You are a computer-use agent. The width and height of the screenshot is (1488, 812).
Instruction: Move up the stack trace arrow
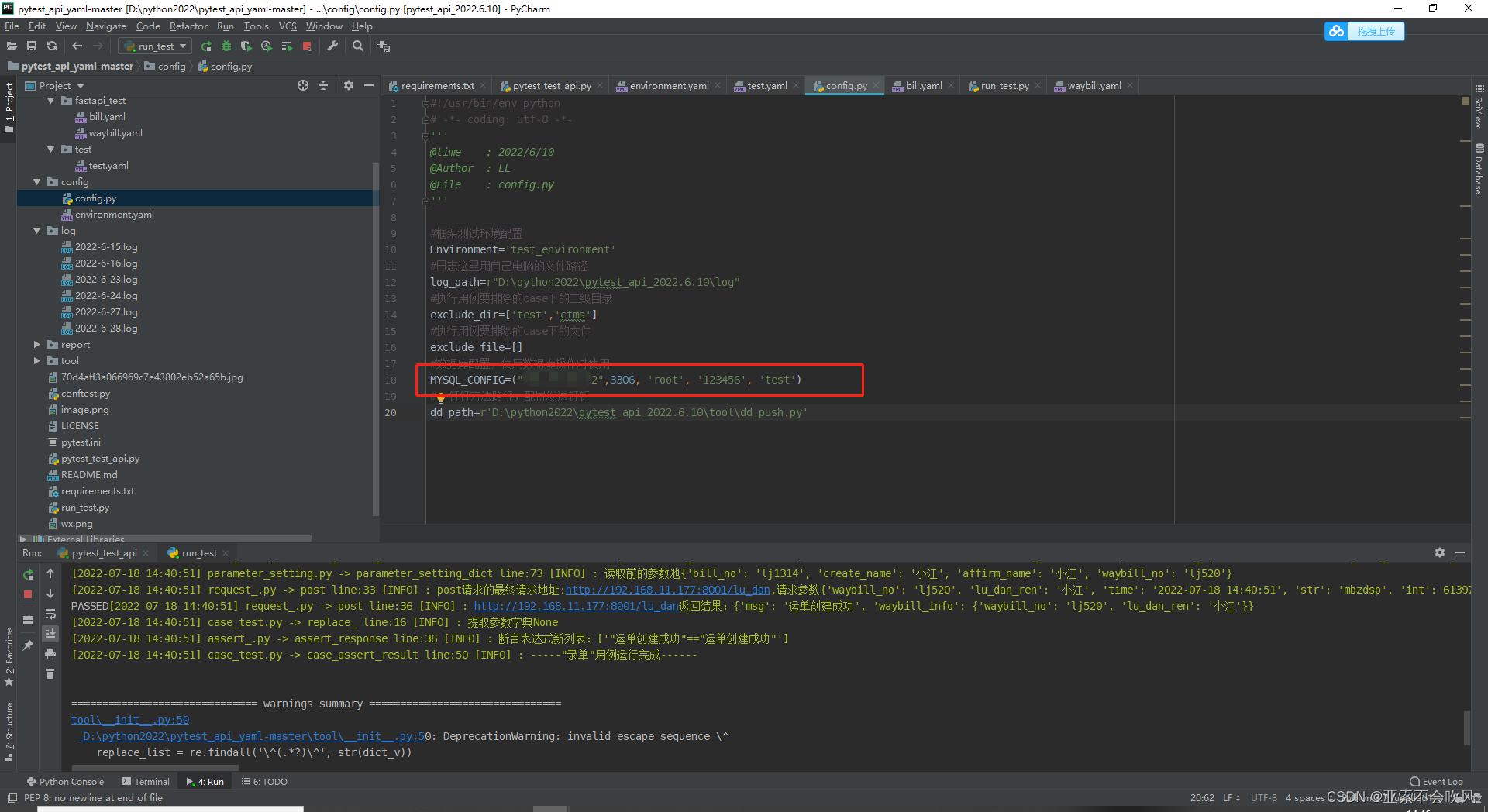50,573
